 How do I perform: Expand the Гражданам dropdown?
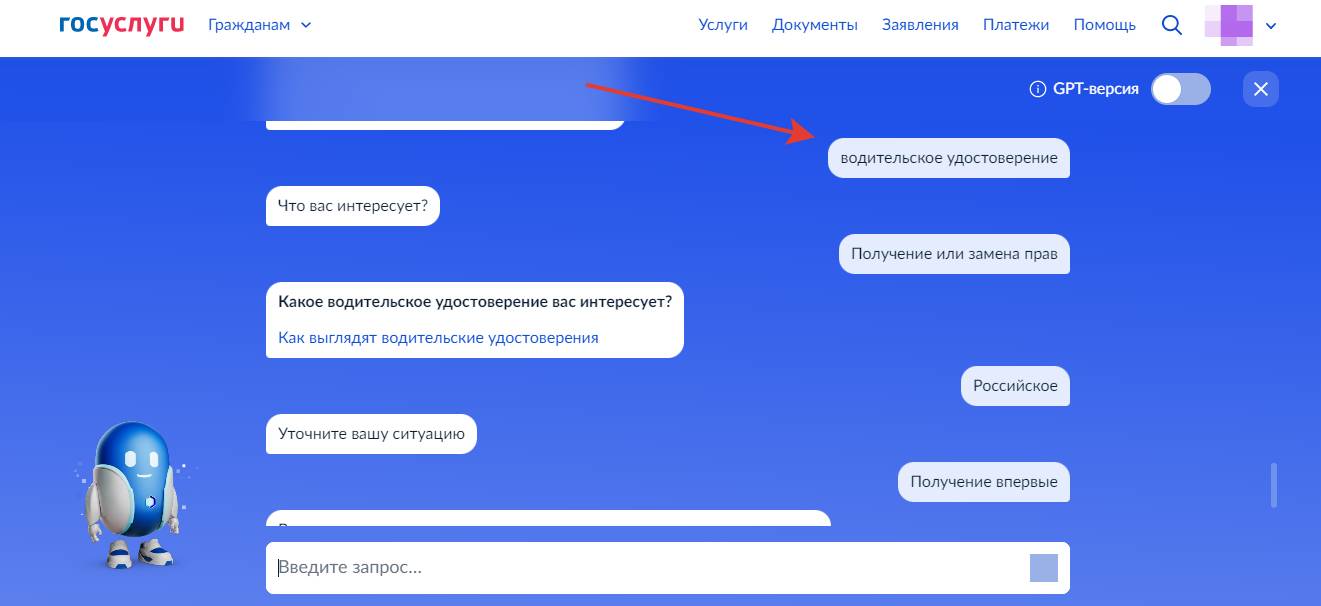tap(260, 25)
